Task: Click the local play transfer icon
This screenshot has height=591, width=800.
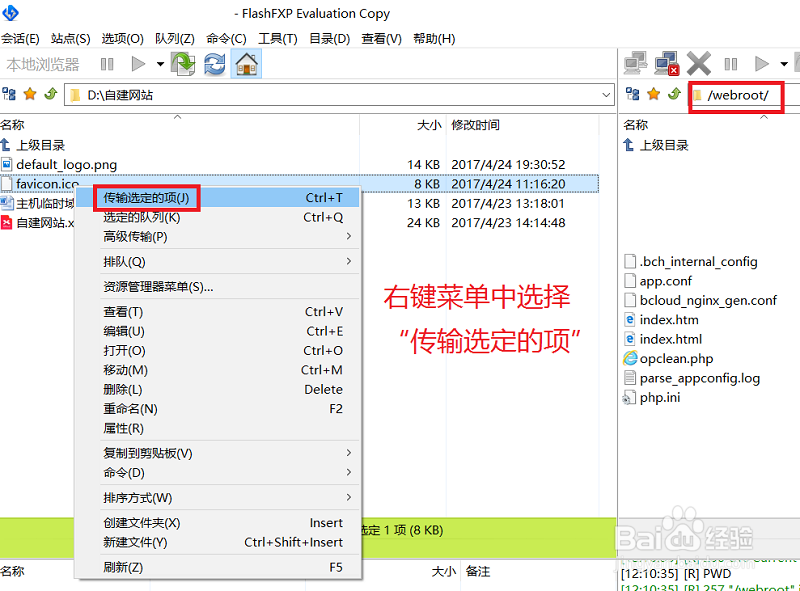Action: 138,64
